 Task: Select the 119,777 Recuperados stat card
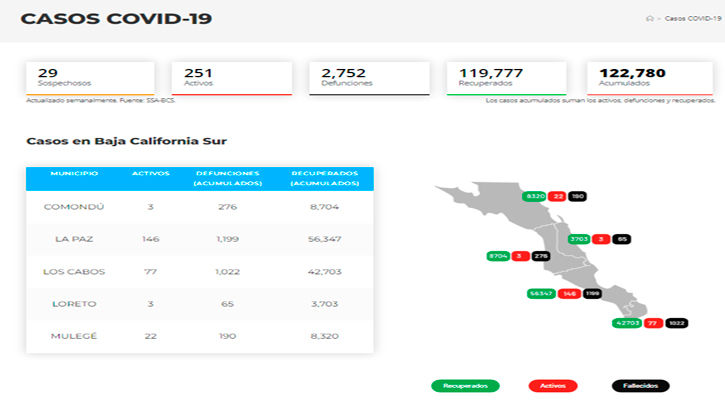click(x=506, y=79)
